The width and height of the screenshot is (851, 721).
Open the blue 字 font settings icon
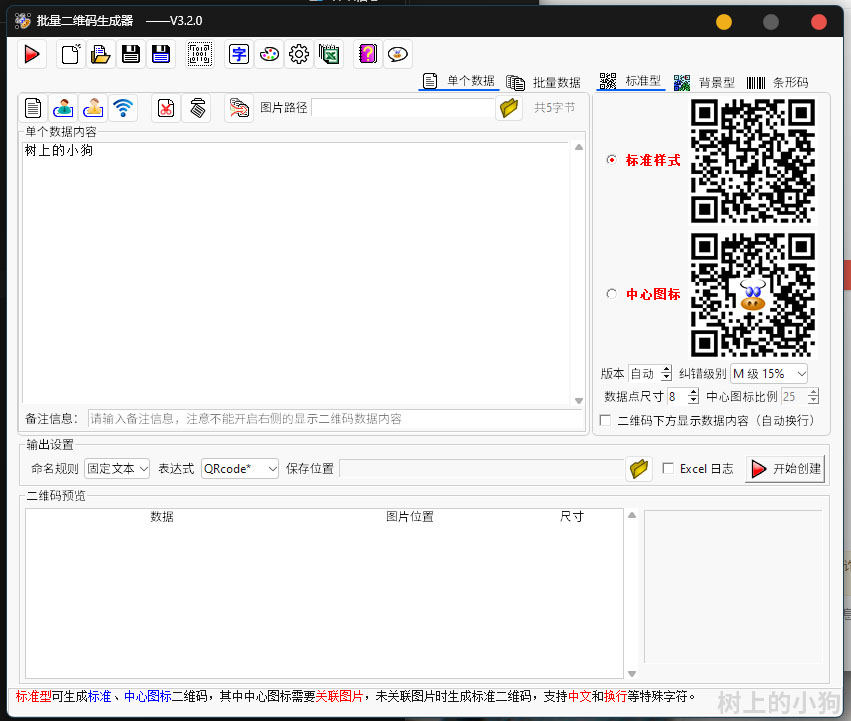pos(239,55)
